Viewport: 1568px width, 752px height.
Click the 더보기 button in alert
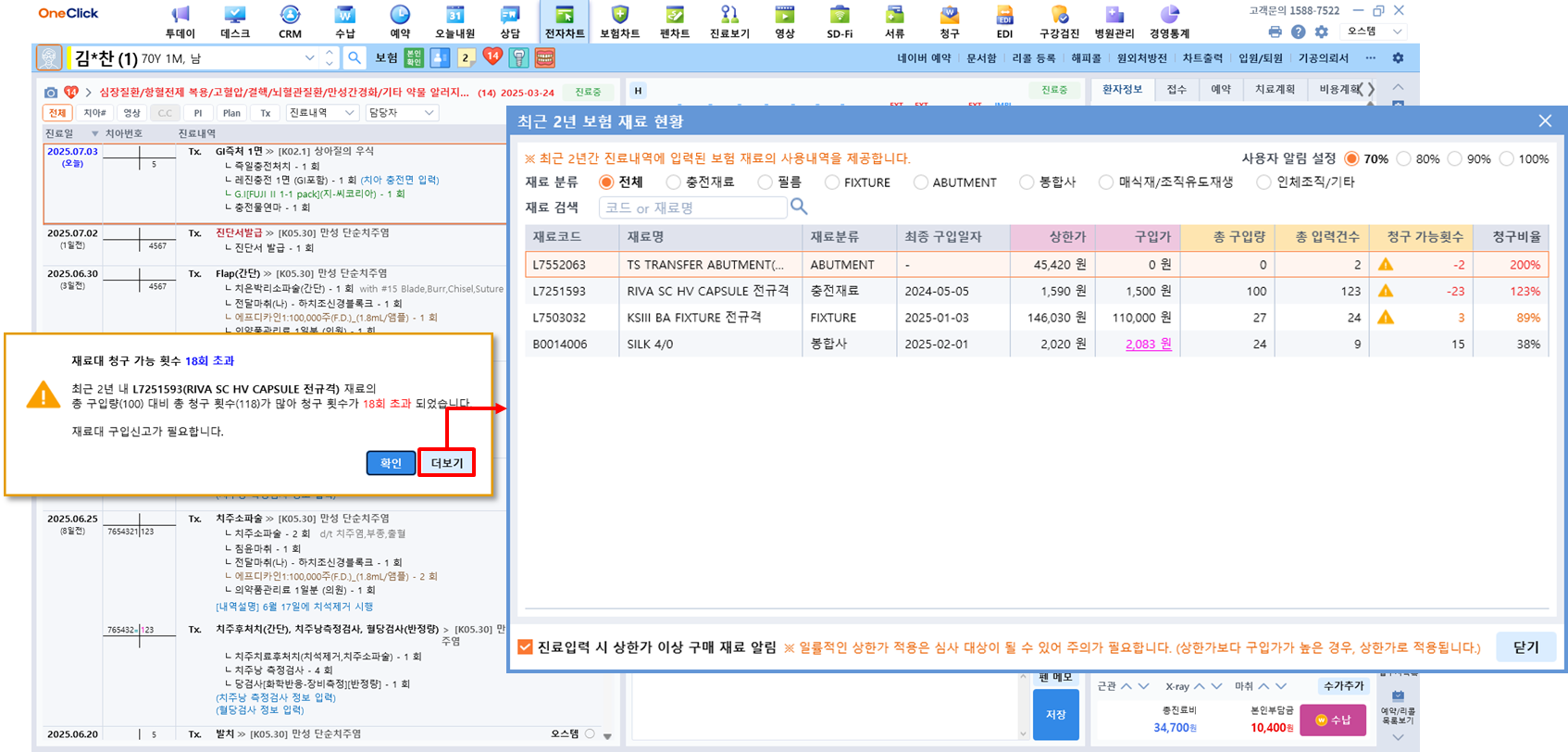tap(446, 463)
